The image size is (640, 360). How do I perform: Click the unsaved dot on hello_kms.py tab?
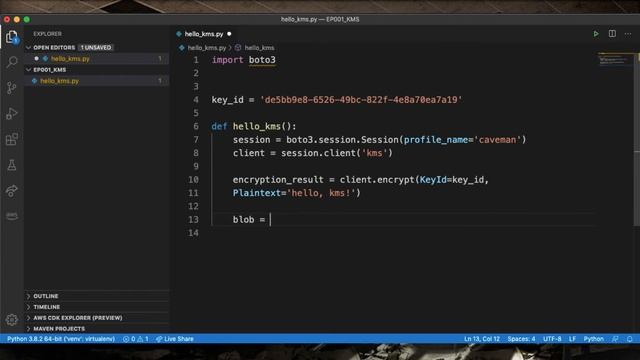pyautogui.click(x=229, y=34)
